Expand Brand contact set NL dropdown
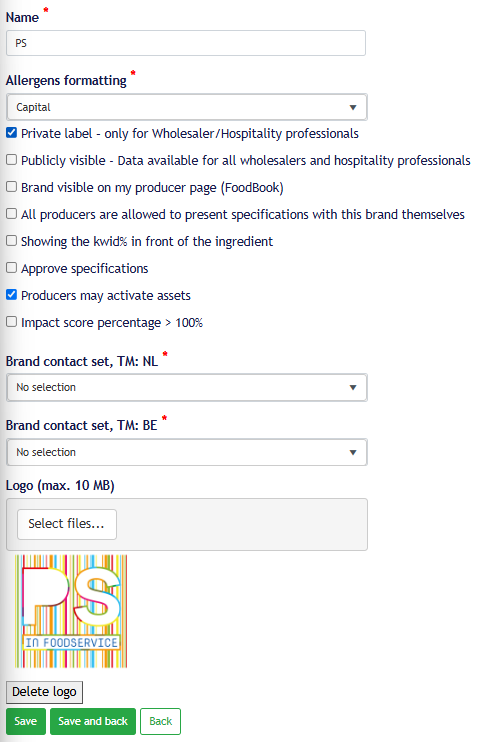Viewport: 483px width, 742px height. pos(187,387)
